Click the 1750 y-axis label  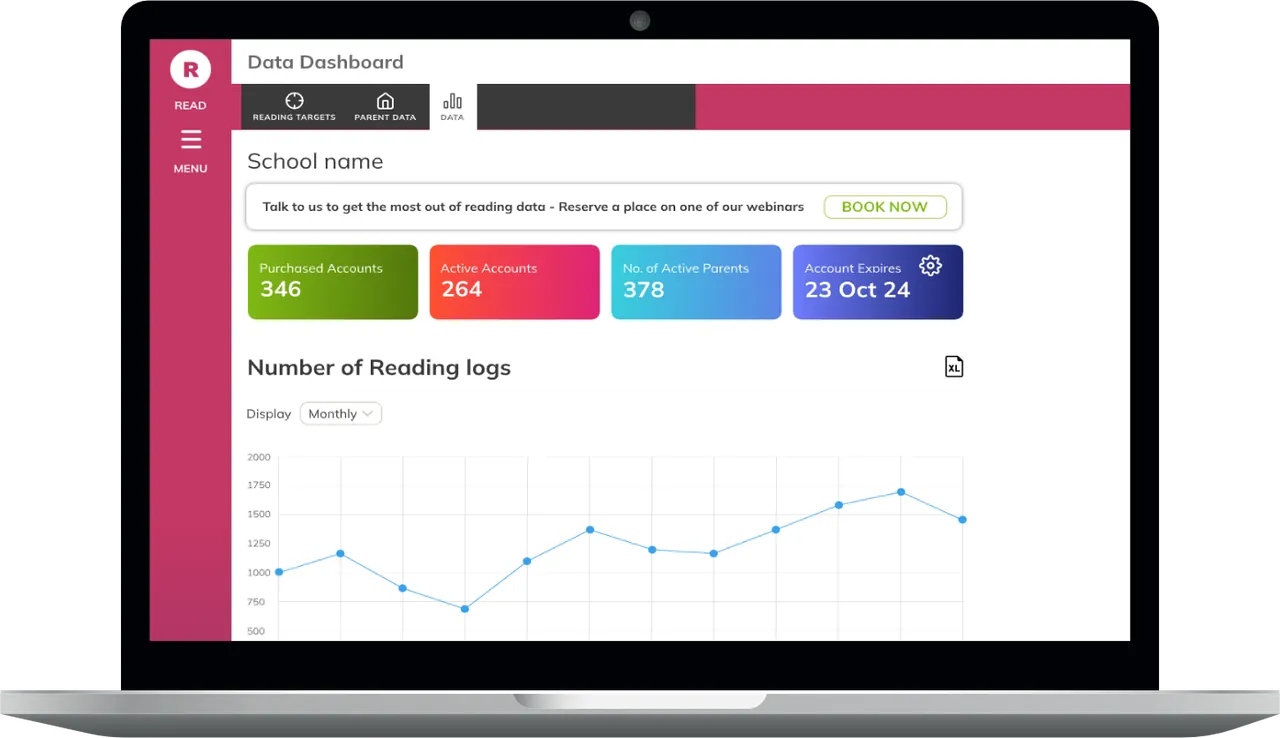point(259,485)
